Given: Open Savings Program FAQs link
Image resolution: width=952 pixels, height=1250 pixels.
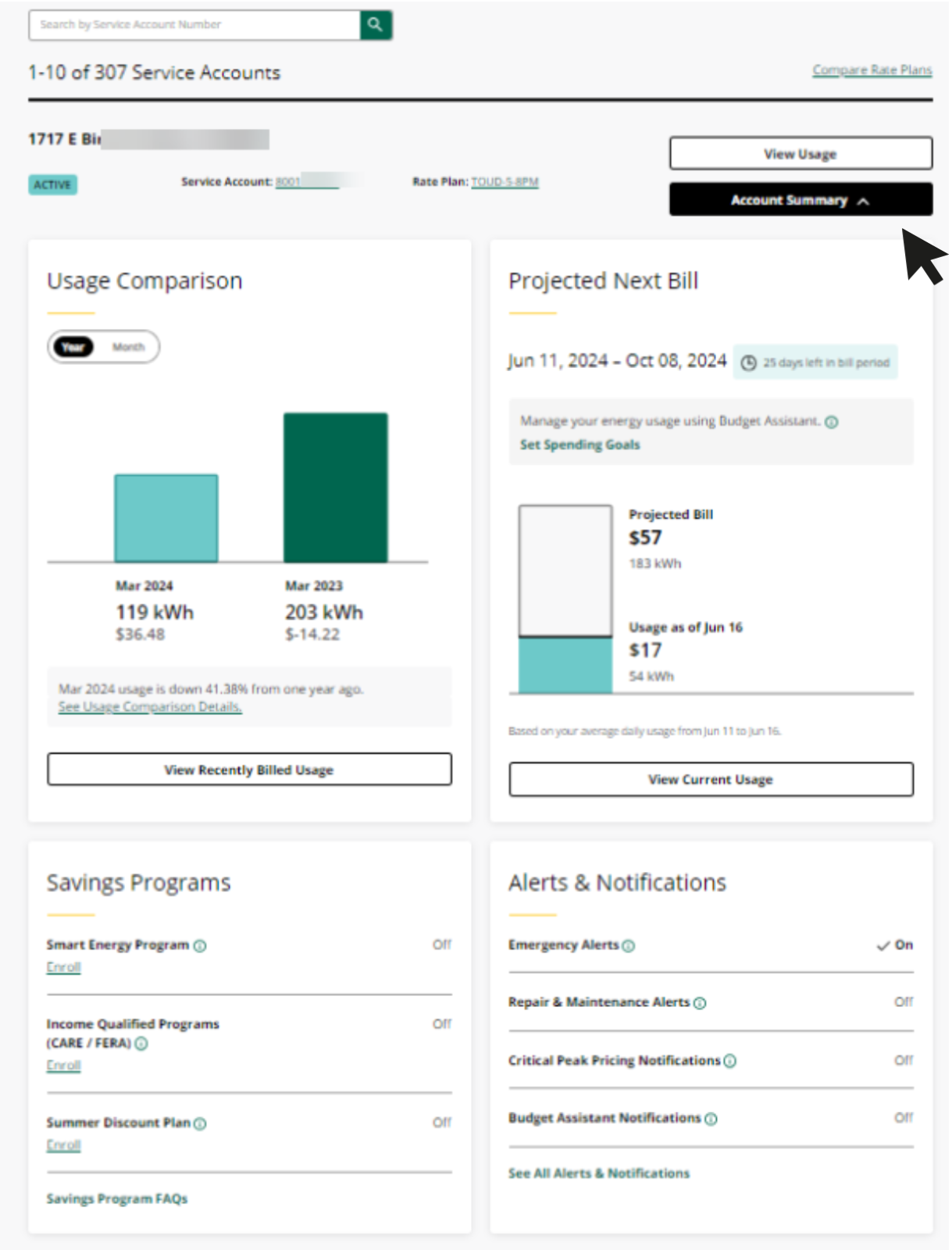Looking at the screenshot, I should tap(117, 1199).
